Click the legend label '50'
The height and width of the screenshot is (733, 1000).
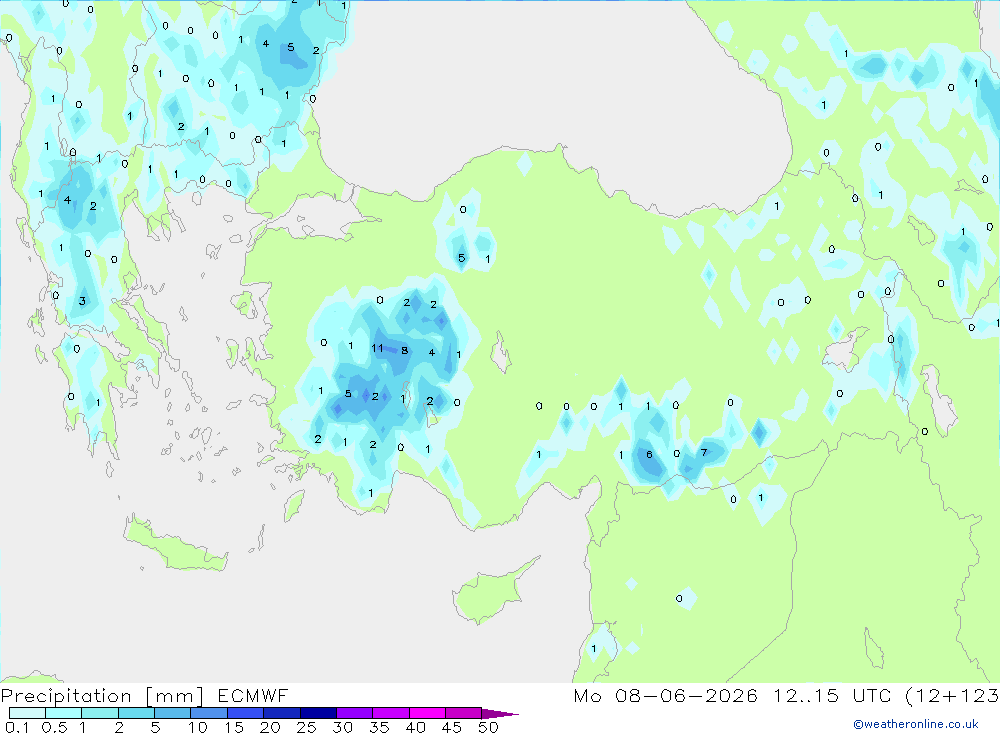[488, 727]
